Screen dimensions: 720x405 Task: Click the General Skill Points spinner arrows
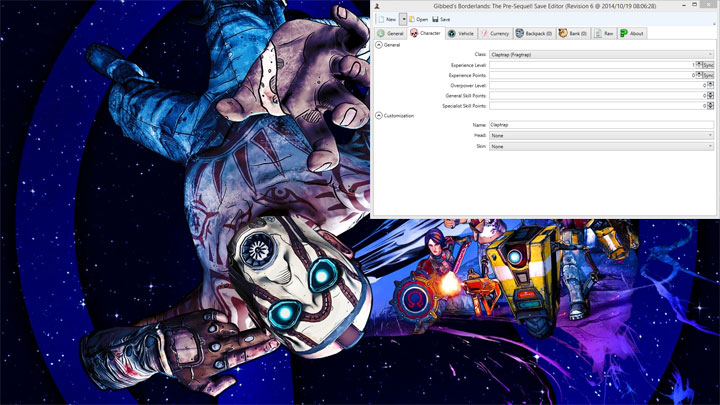coord(710,96)
